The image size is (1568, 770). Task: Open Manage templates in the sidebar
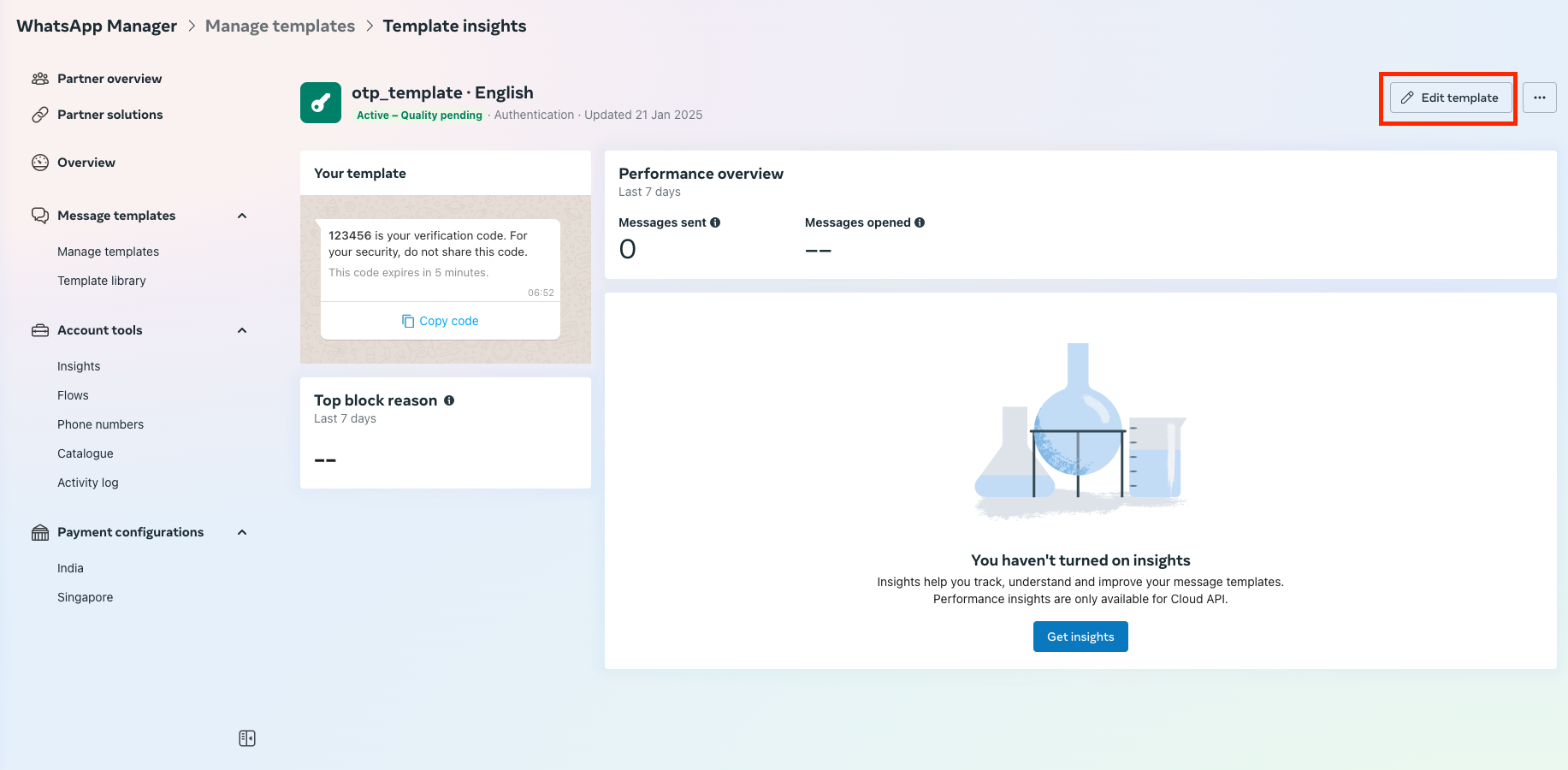(108, 252)
